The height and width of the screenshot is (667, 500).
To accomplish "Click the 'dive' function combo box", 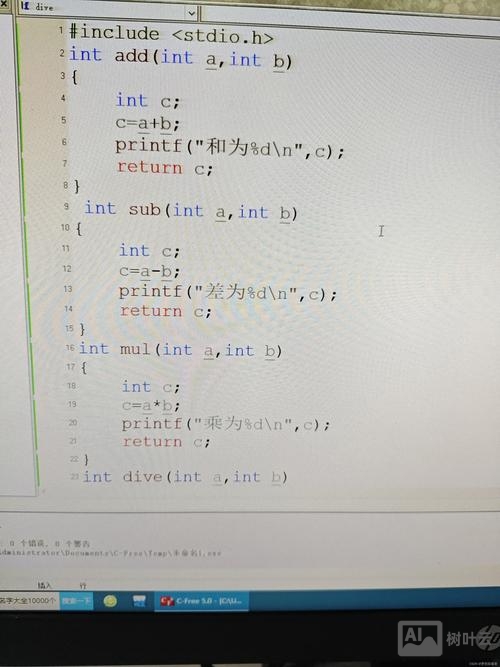I will 107,9.
